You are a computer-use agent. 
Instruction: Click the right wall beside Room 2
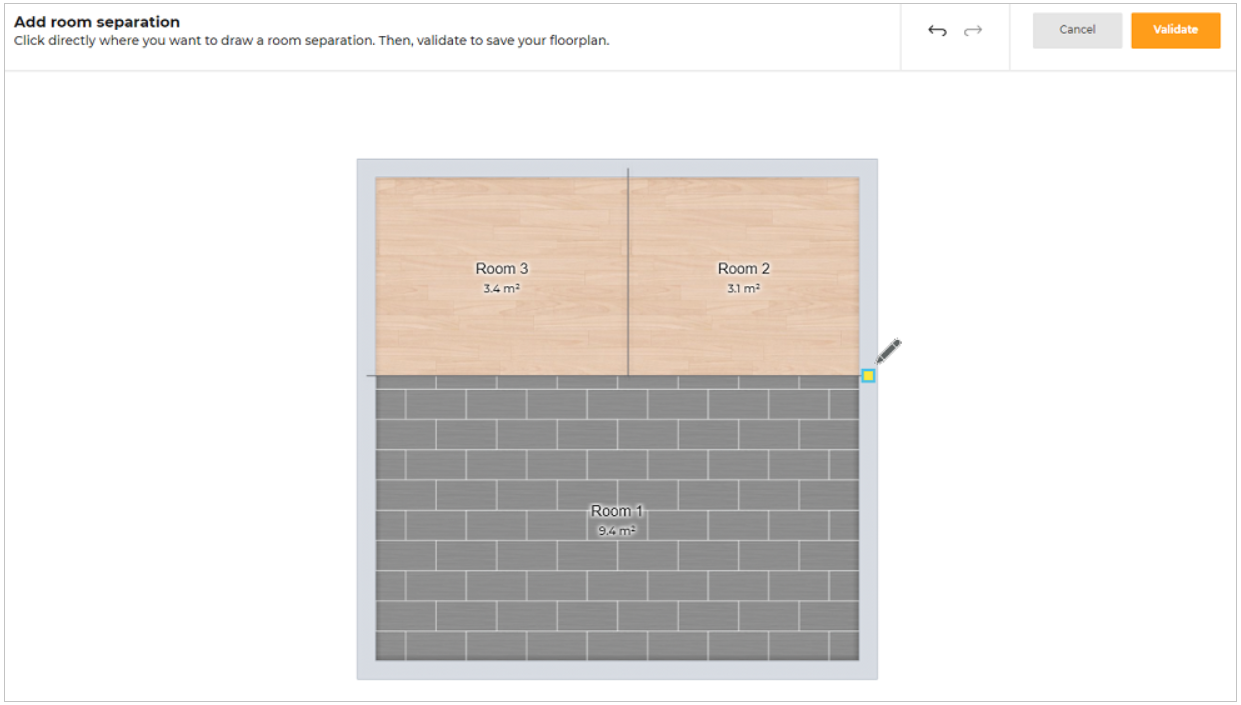[x=868, y=270]
